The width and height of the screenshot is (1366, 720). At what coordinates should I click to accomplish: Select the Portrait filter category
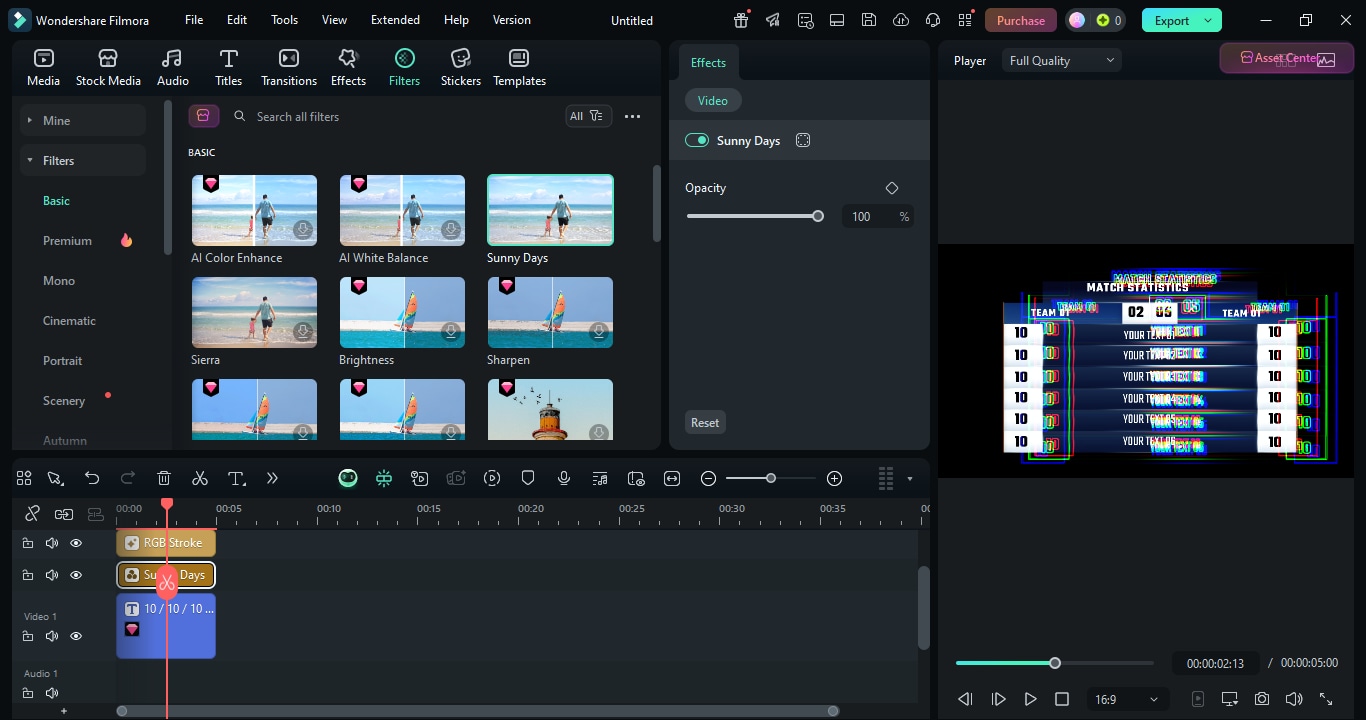[63, 361]
